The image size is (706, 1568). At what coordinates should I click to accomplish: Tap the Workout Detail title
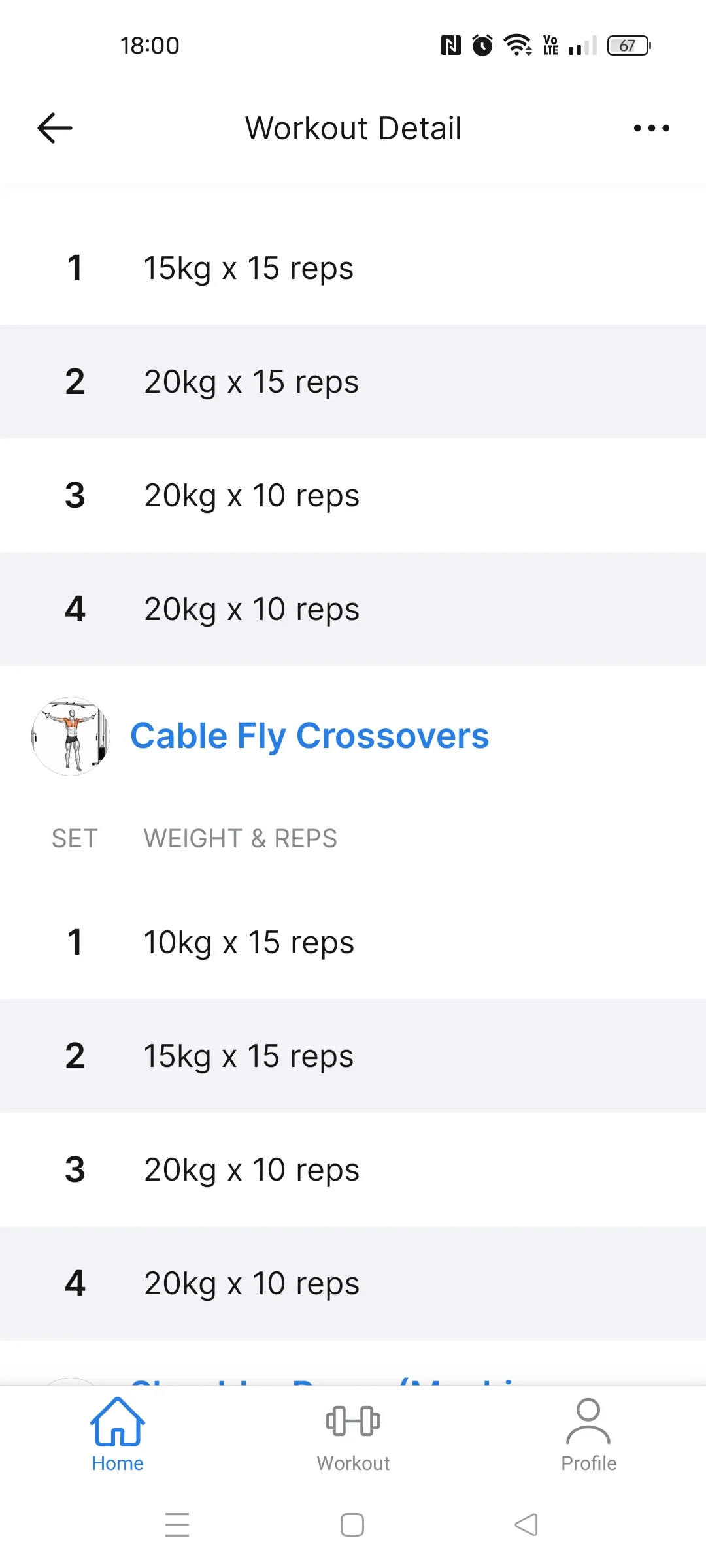(x=353, y=128)
